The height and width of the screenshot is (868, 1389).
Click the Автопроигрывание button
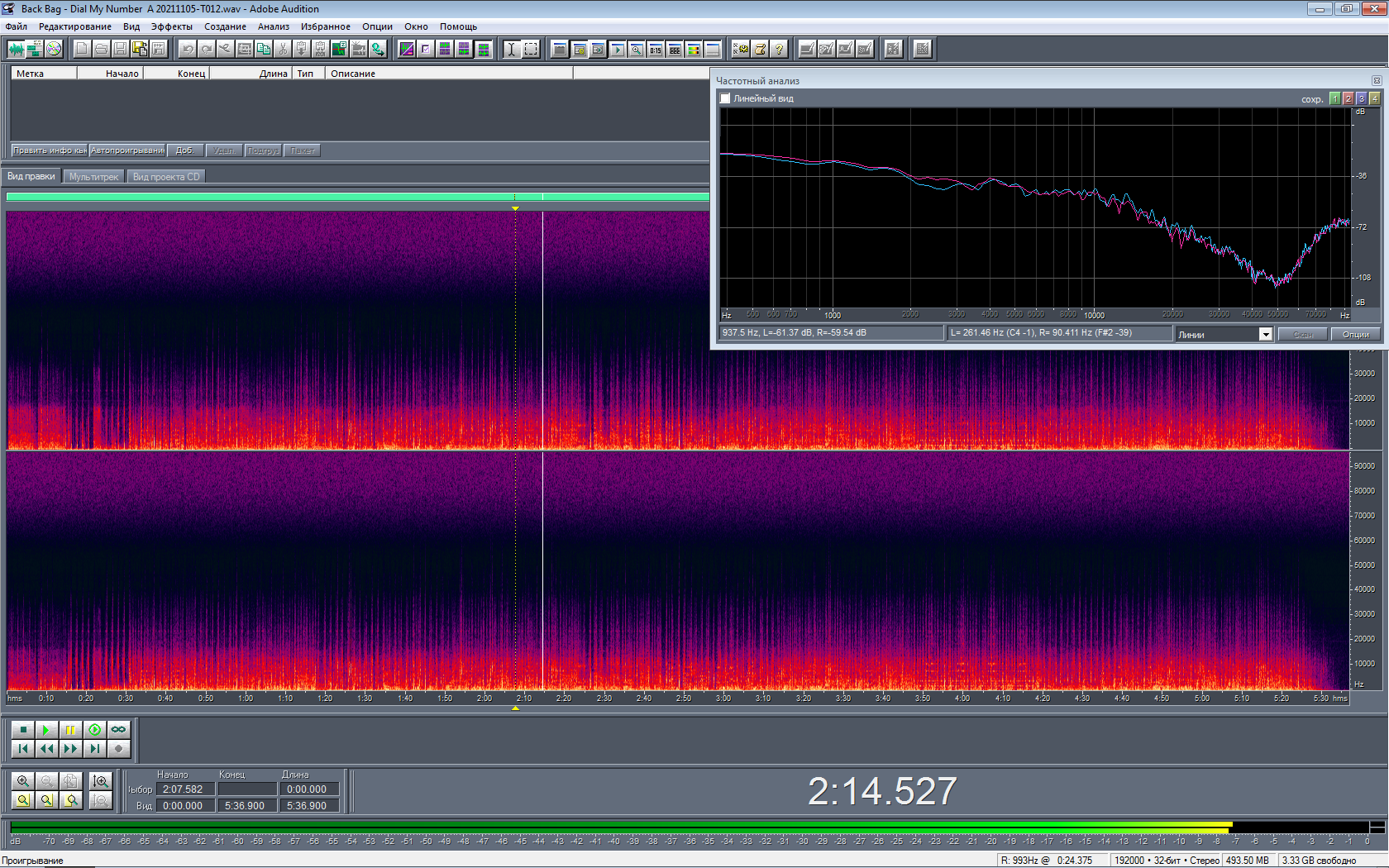127,150
